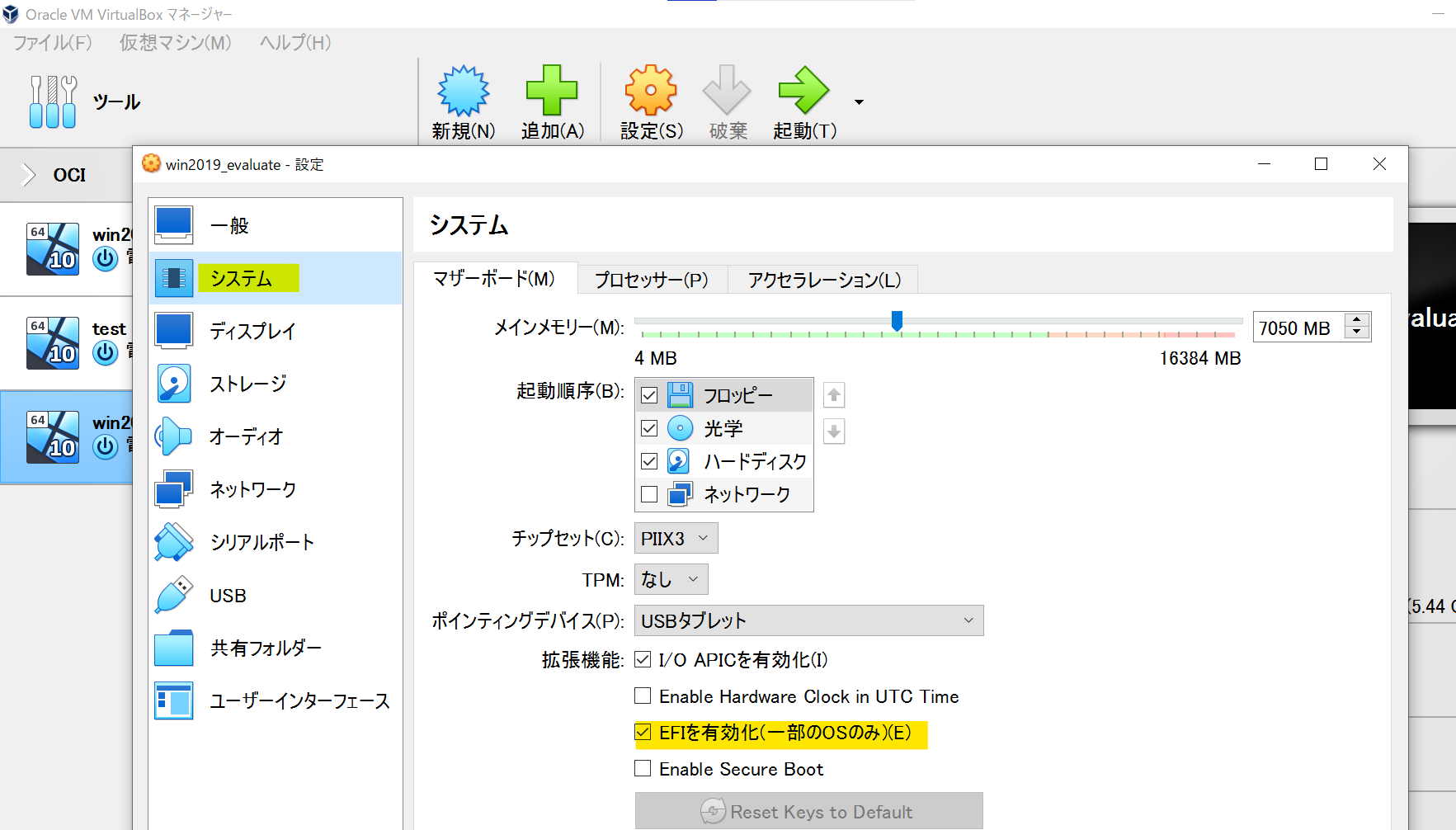The width and height of the screenshot is (1456, 830).
Task: Select 光学 boot device row
Action: (724, 428)
